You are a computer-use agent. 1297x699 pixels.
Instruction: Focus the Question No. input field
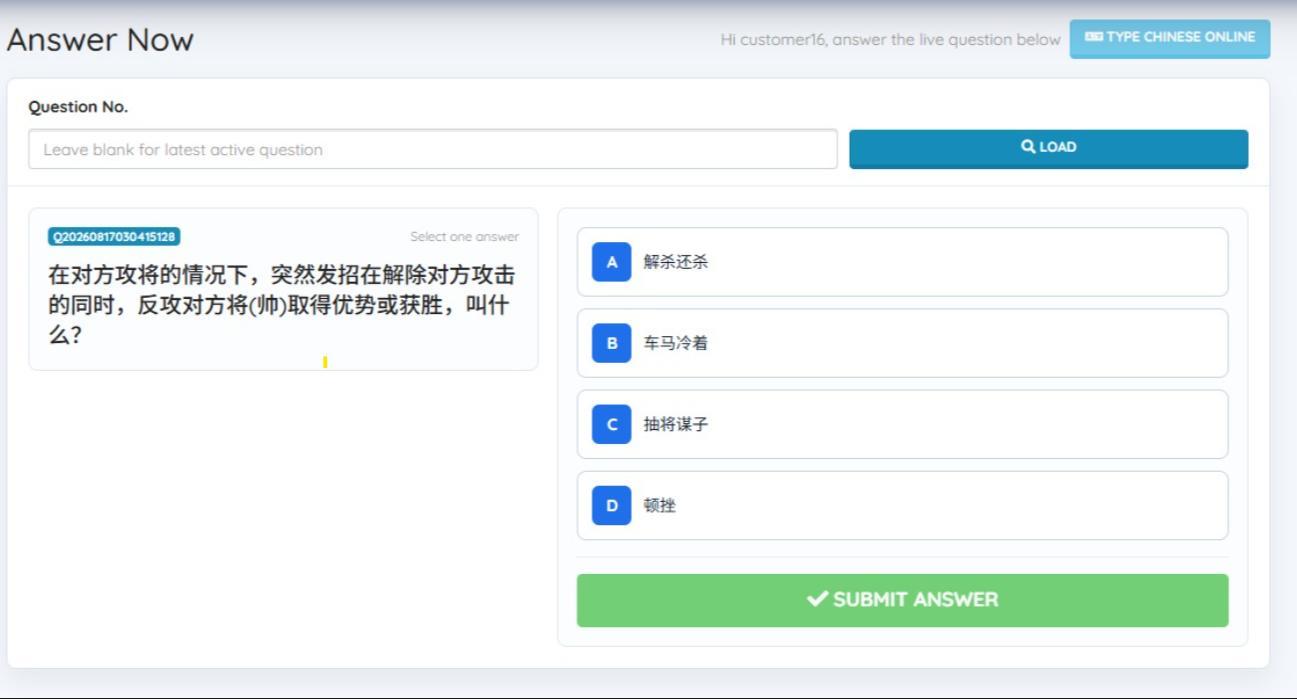tap(433, 150)
